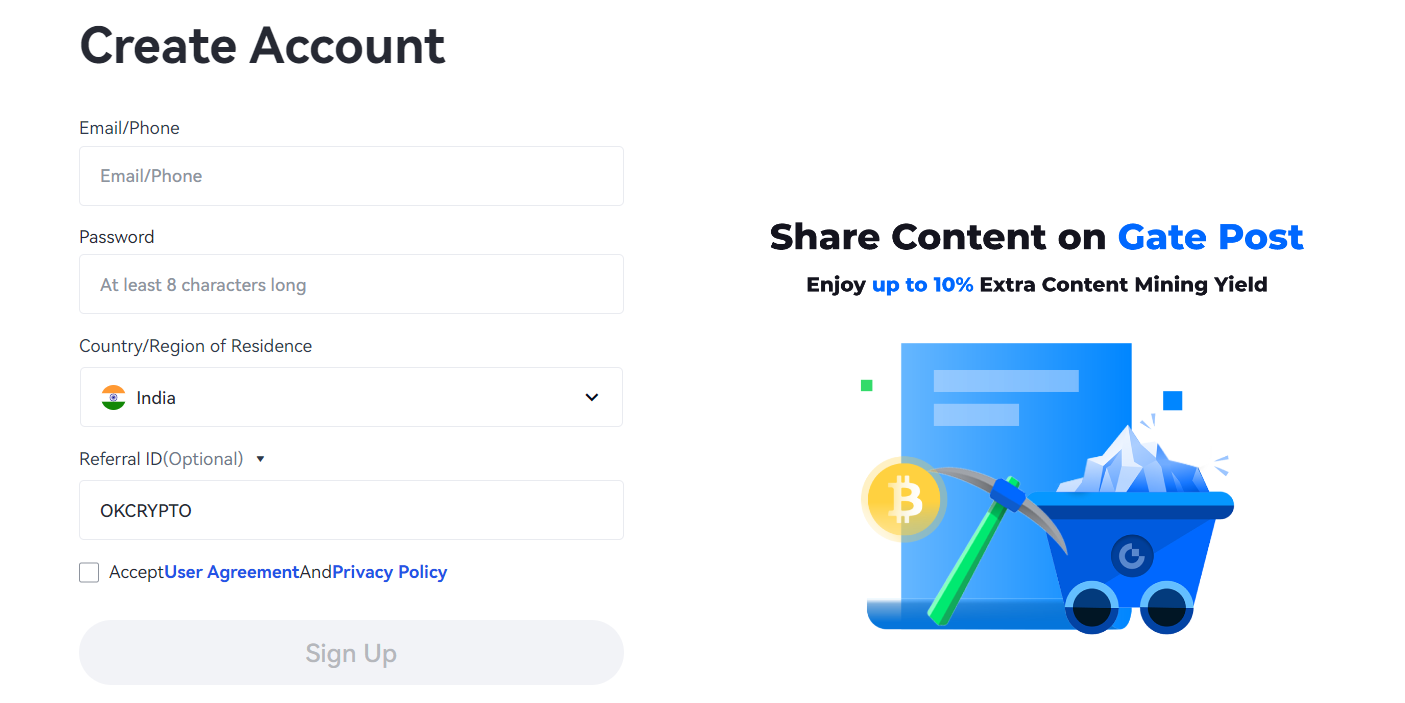This screenshot has width=1405, height=703.
Task: Click the Gate Post highlighted text
Action: [x=1210, y=237]
